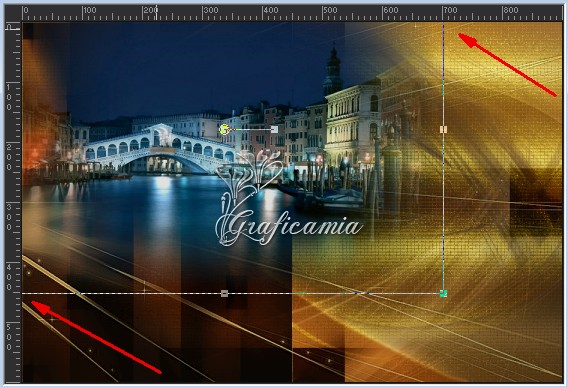The image size is (568, 387).
Task: Click the 400 mark on the horizontal ruler
Action: 271,10
